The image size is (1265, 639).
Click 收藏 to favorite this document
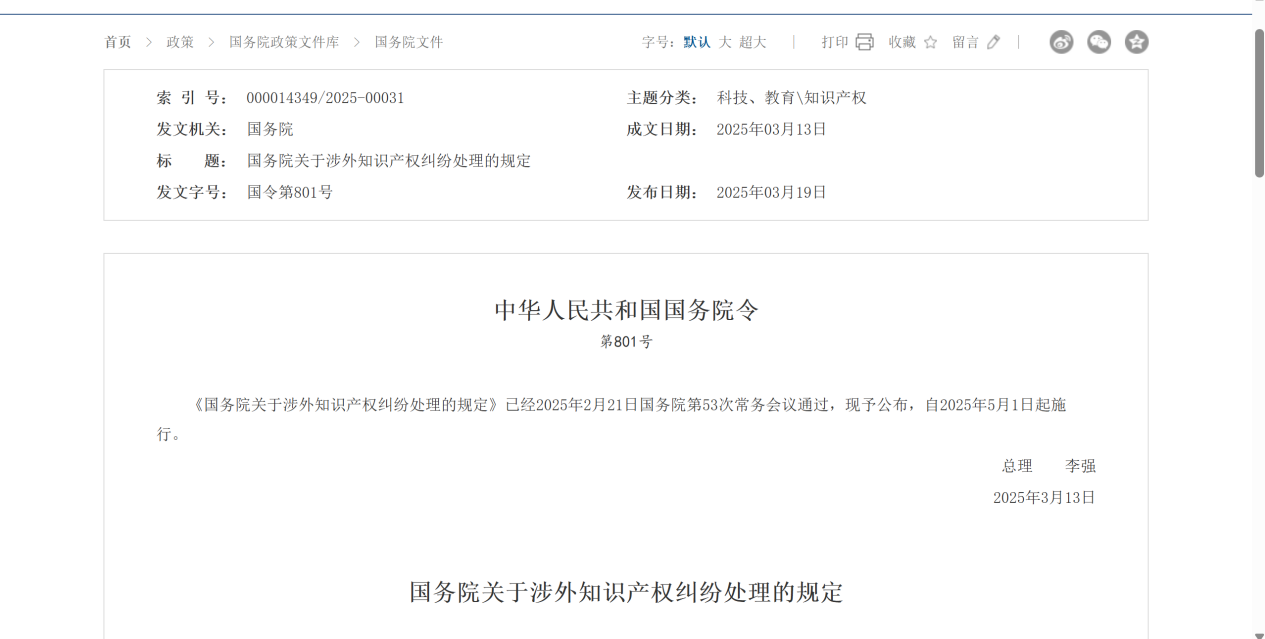point(904,42)
